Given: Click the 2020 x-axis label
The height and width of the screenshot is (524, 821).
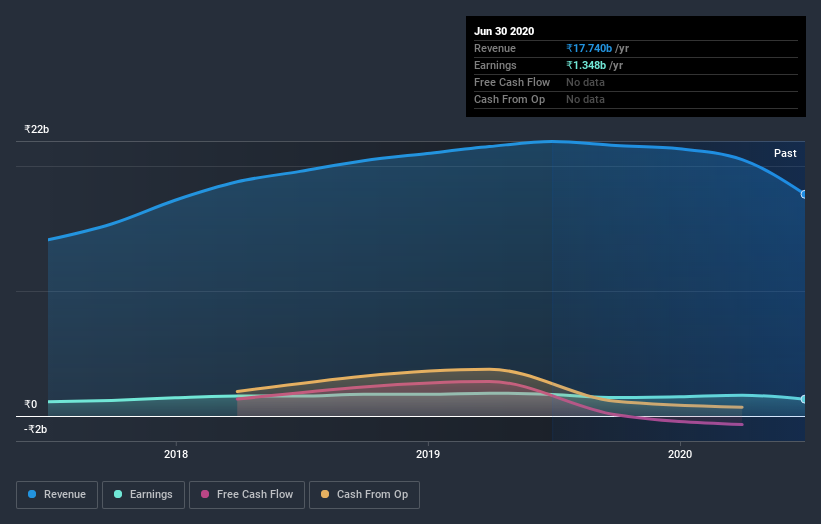Looking at the screenshot, I should point(680,454).
